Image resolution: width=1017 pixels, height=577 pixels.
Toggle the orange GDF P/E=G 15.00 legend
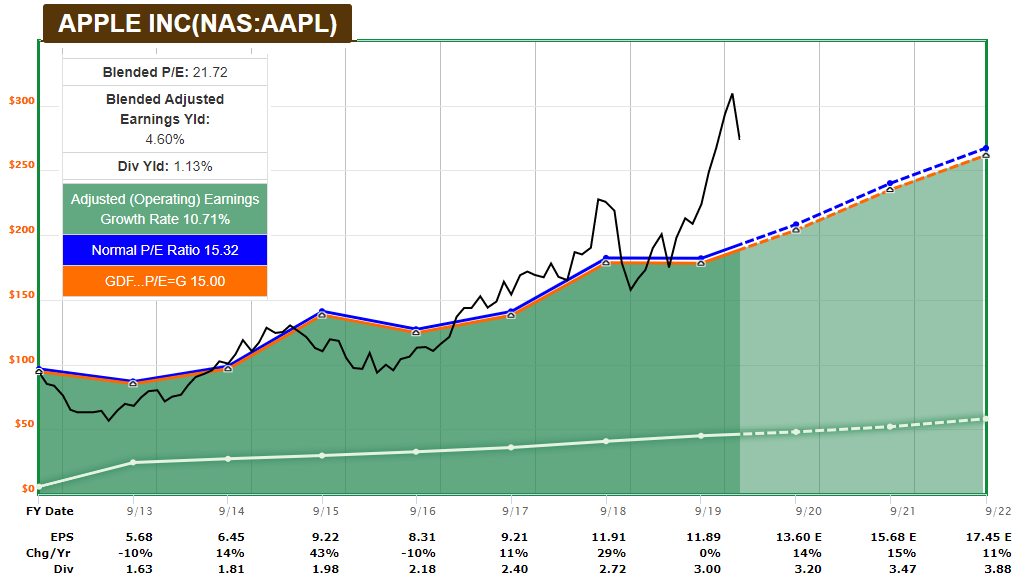tap(165, 281)
